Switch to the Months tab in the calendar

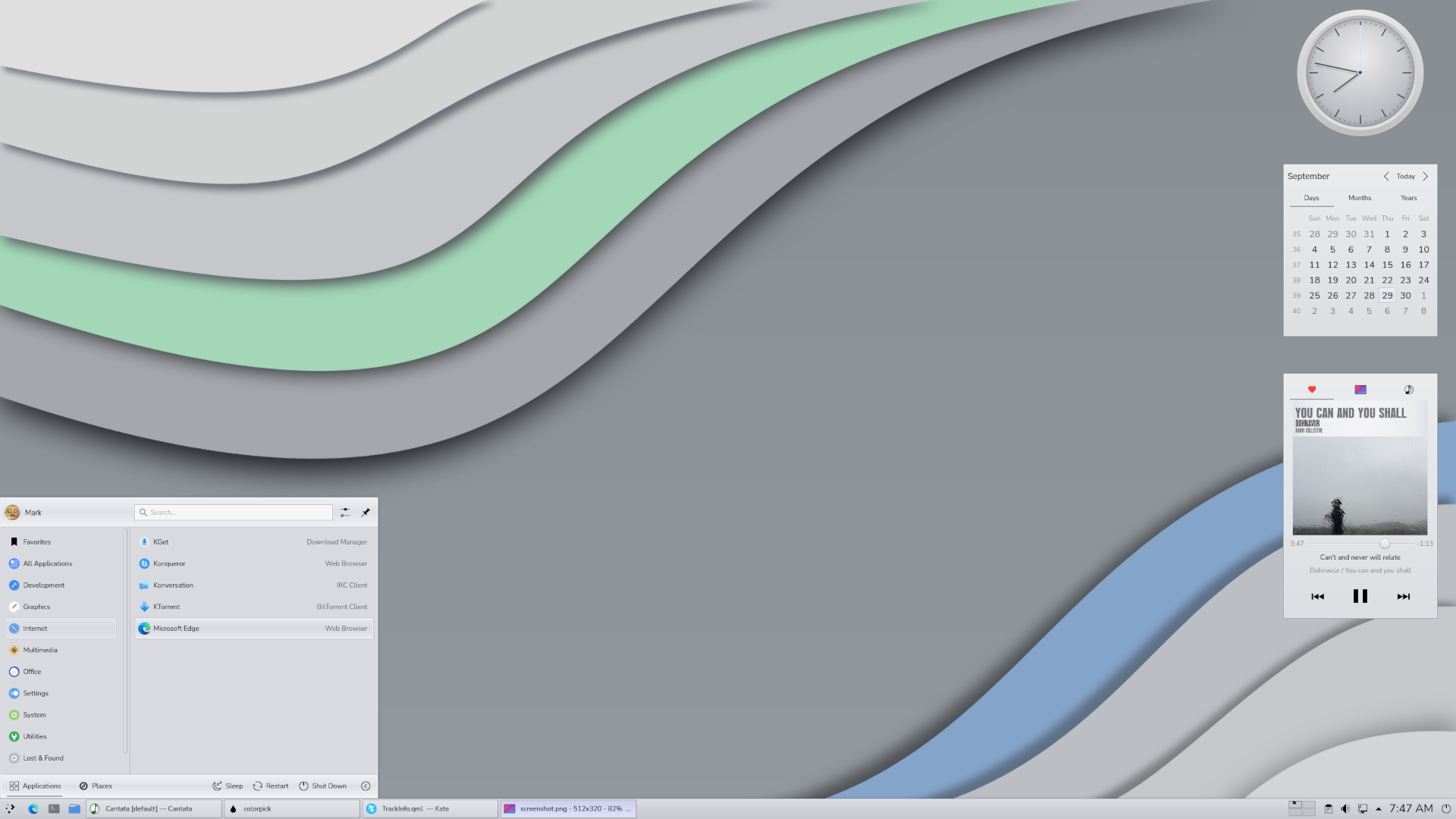click(x=1360, y=198)
